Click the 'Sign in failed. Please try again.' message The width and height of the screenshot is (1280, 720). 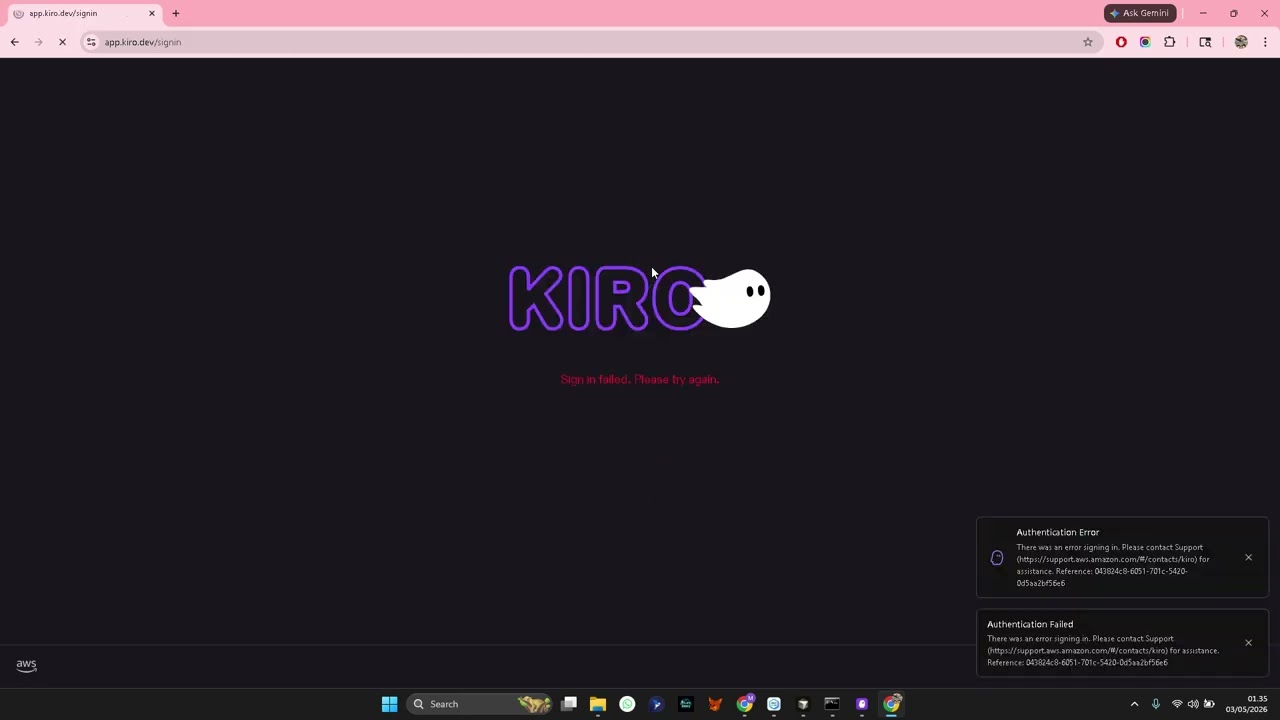pos(640,380)
